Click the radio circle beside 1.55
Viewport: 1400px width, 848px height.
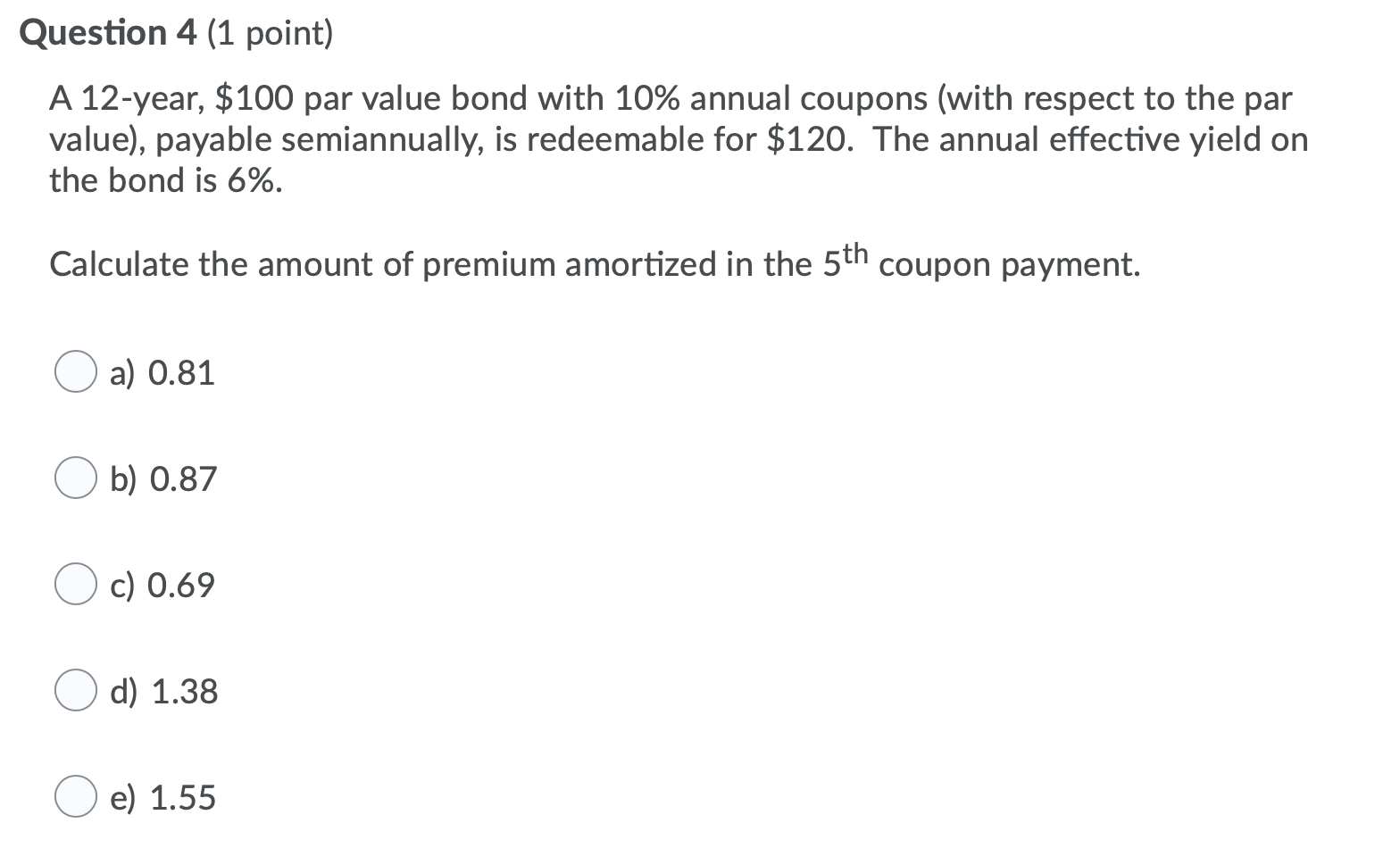click(77, 797)
